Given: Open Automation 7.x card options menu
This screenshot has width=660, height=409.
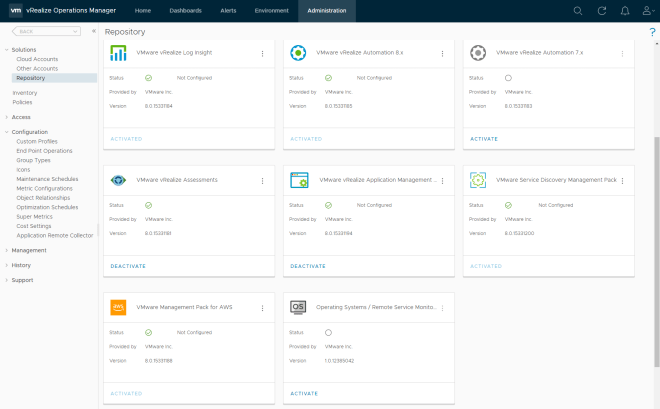Looking at the screenshot, I should [622, 53].
